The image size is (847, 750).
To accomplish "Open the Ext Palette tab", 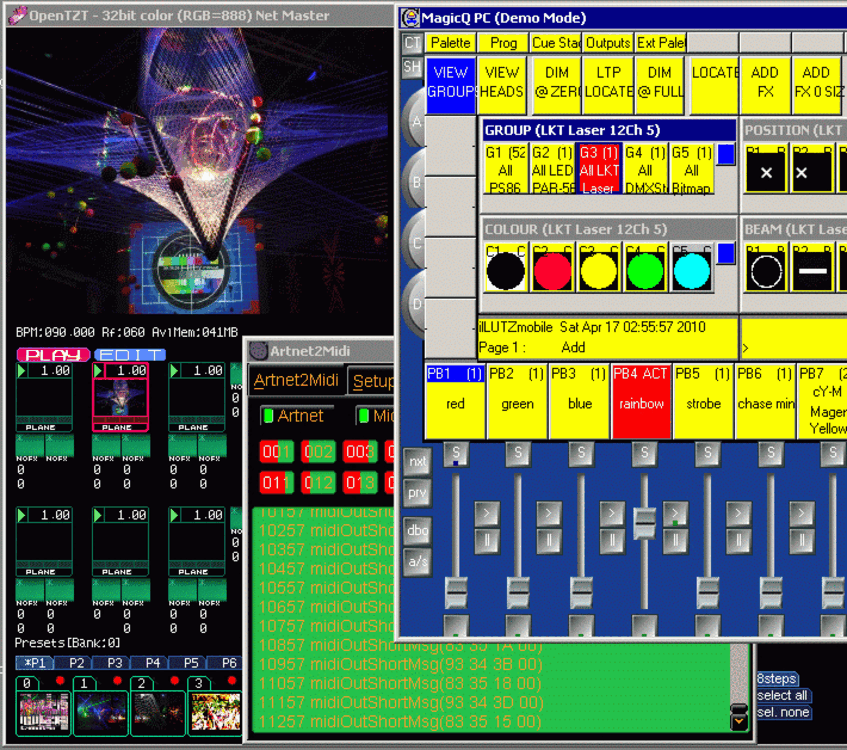I will pos(661,43).
